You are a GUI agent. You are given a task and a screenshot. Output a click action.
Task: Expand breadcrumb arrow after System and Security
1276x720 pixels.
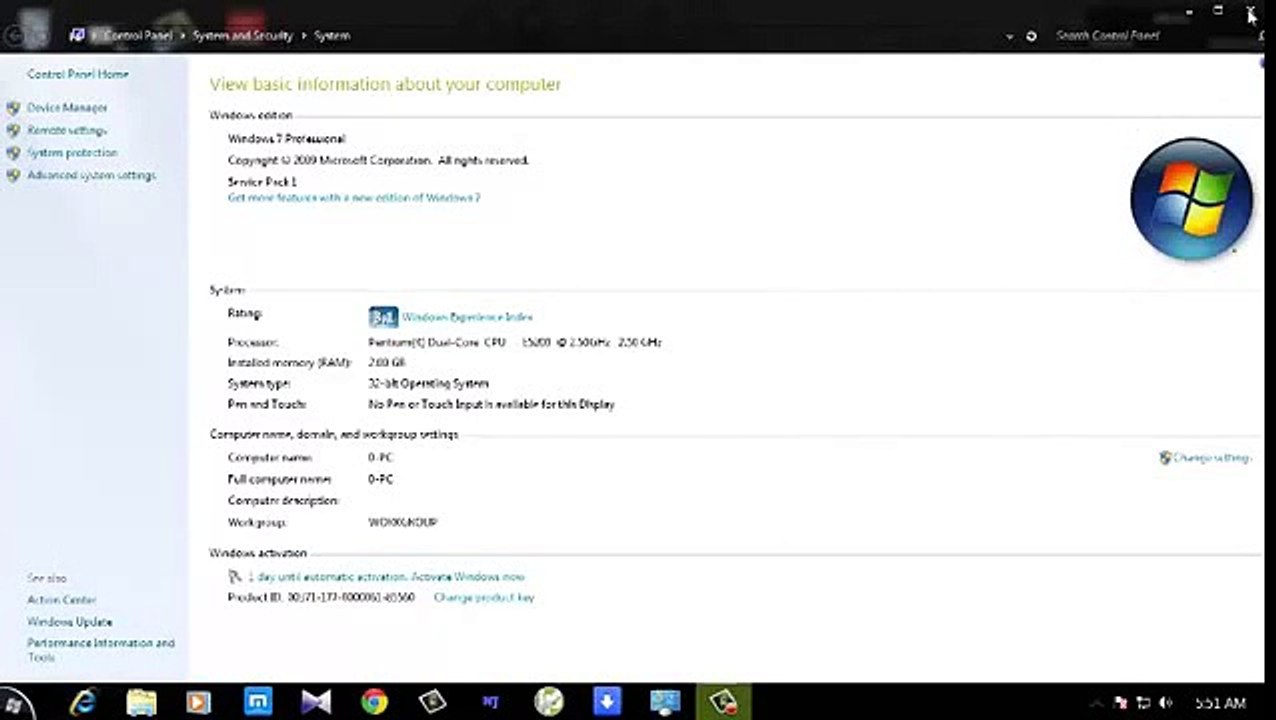coord(304,36)
